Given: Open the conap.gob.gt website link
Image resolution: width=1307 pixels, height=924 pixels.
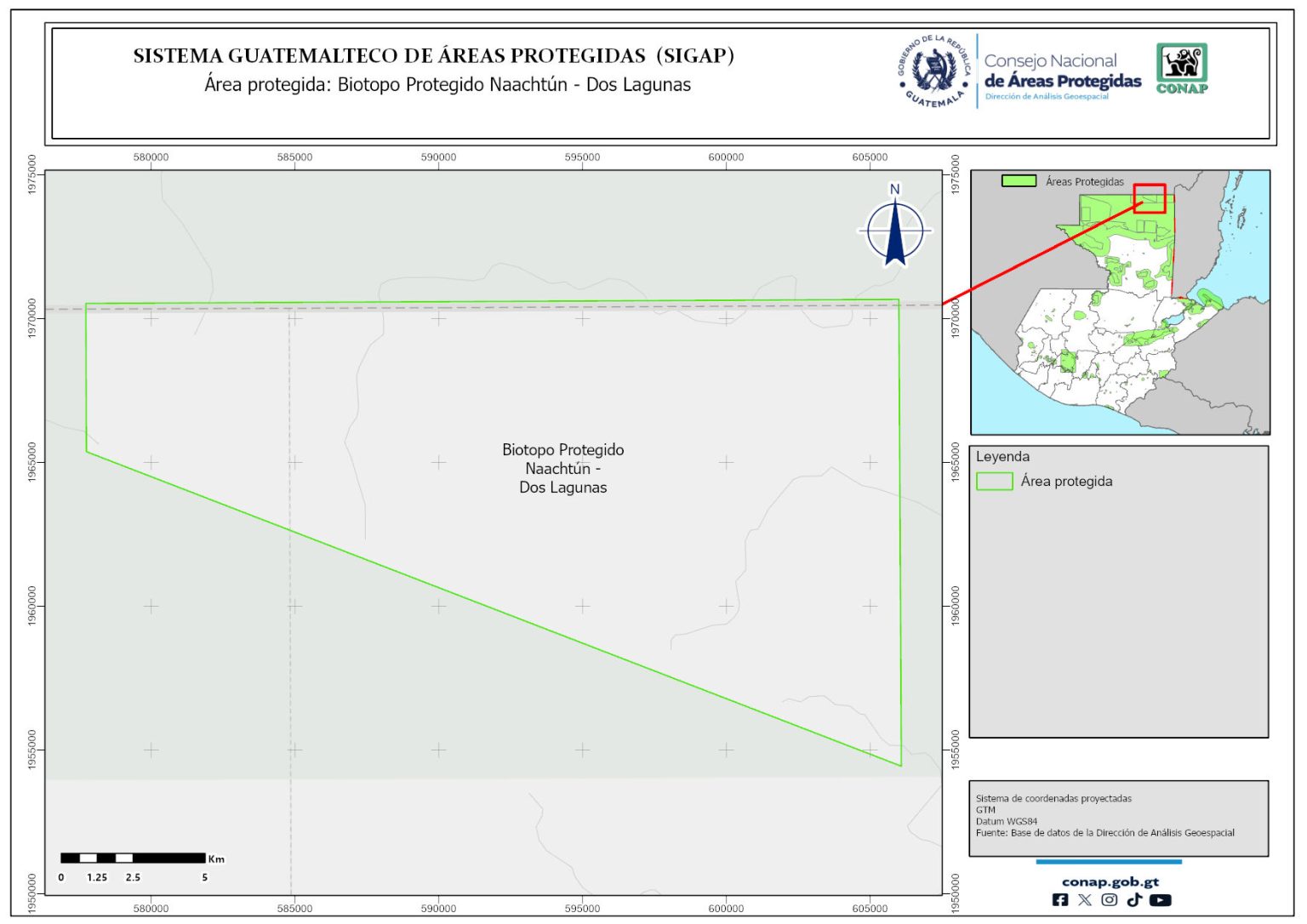Looking at the screenshot, I should click(1110, 881).
